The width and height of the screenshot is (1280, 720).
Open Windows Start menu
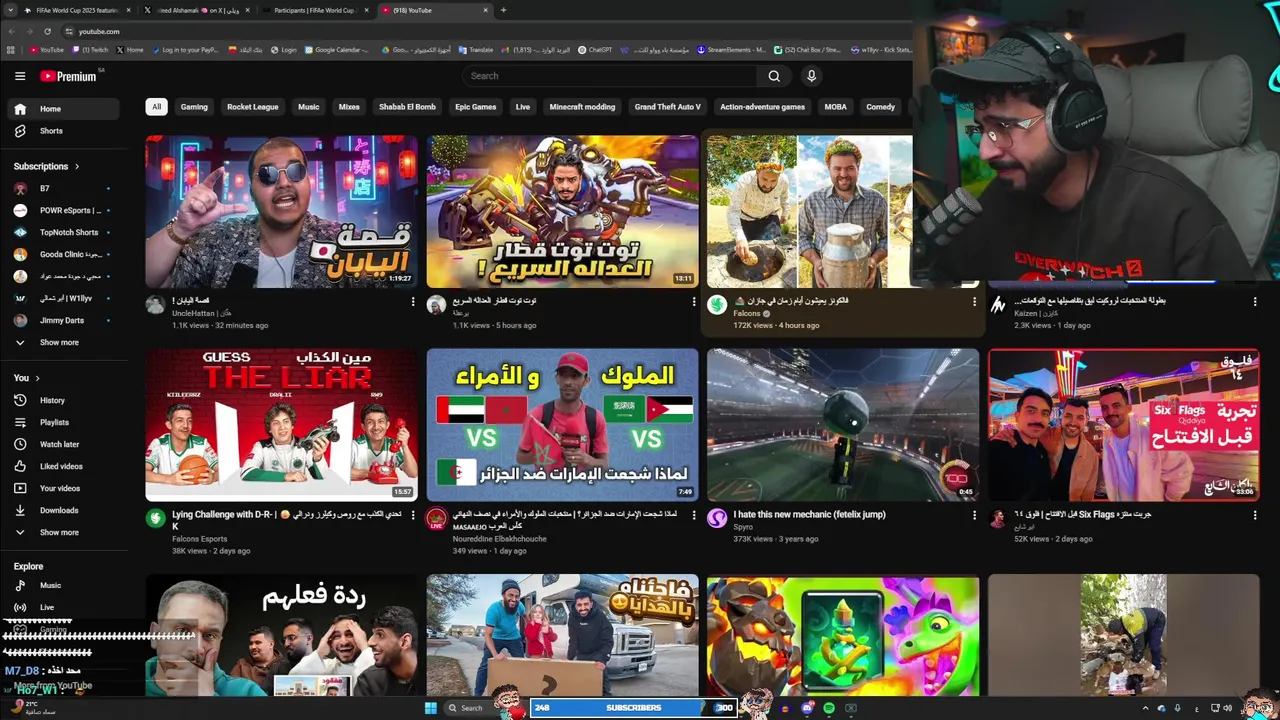tap(431, 708)
